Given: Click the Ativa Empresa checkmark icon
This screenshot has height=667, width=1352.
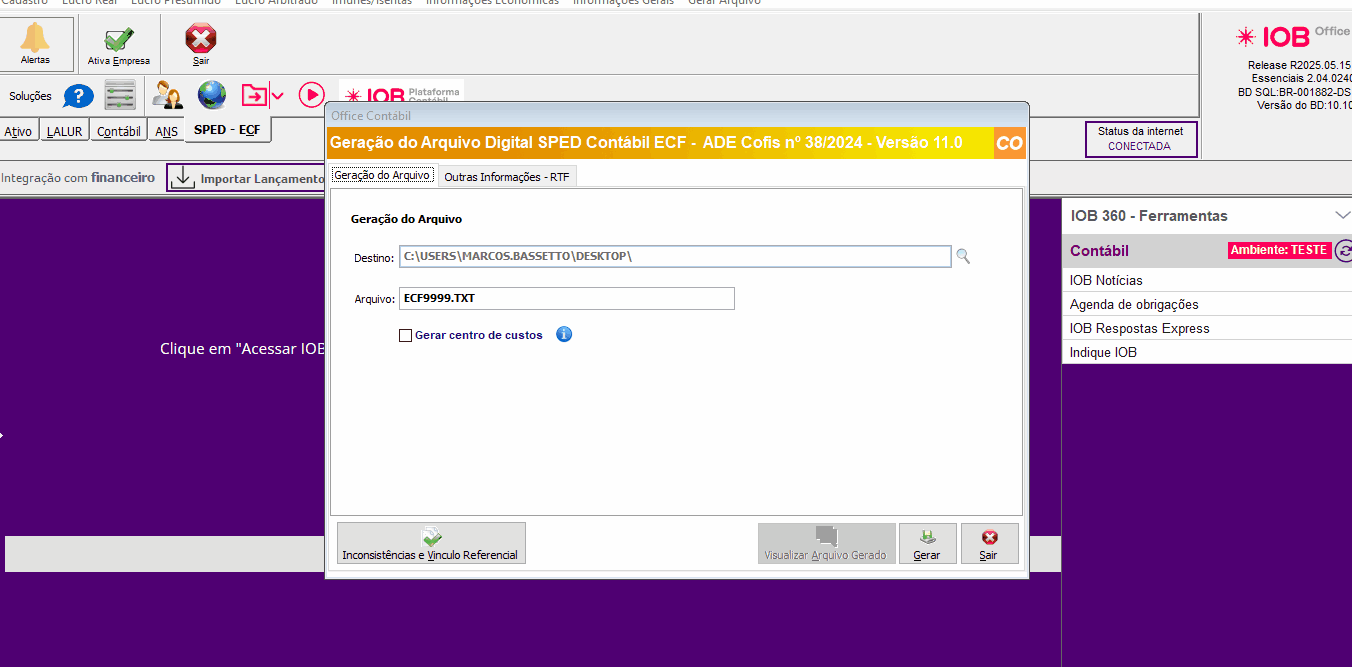Looking at the screenshot, I should coord(118,40).
